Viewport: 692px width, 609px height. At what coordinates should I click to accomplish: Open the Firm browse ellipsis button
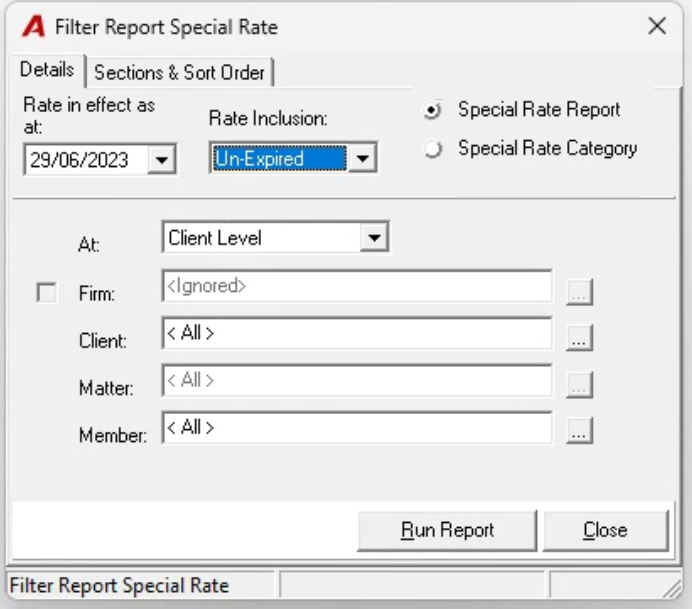click(579, 292)
